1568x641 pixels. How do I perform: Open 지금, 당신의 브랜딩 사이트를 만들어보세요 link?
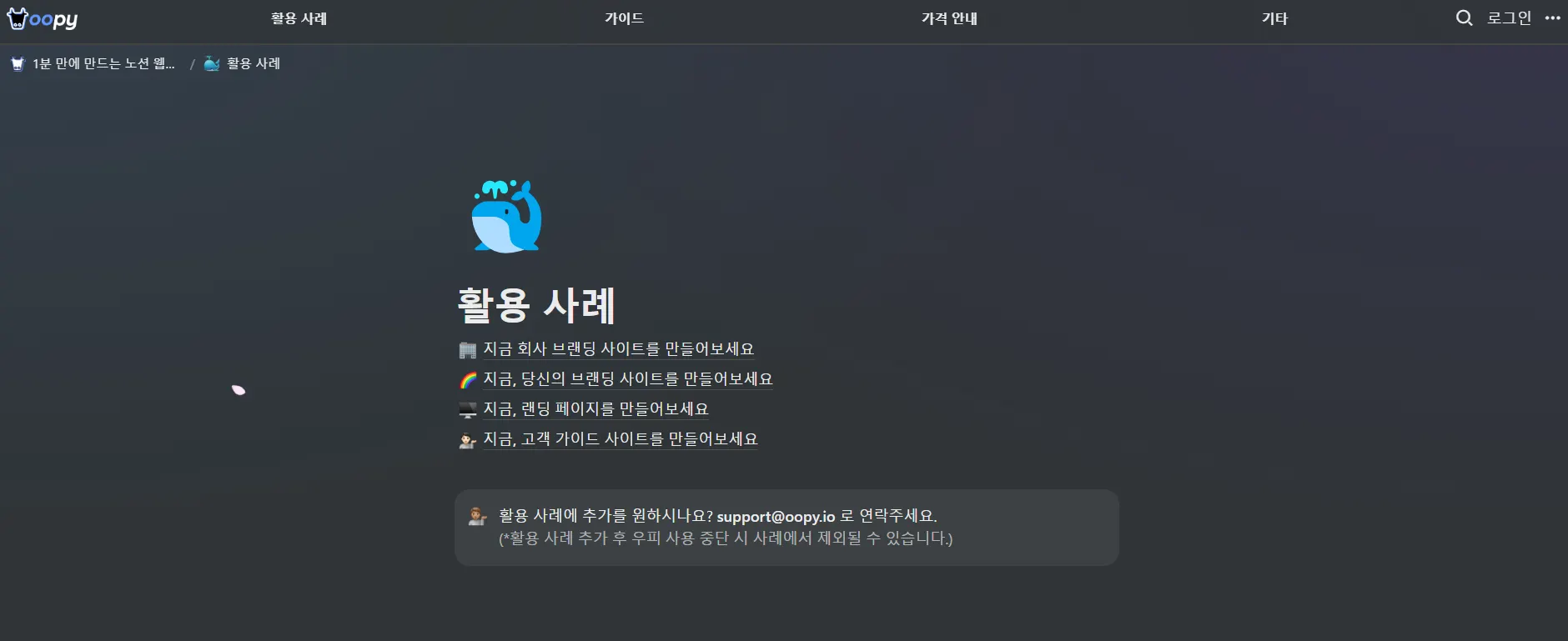click(x=628, y=379)
